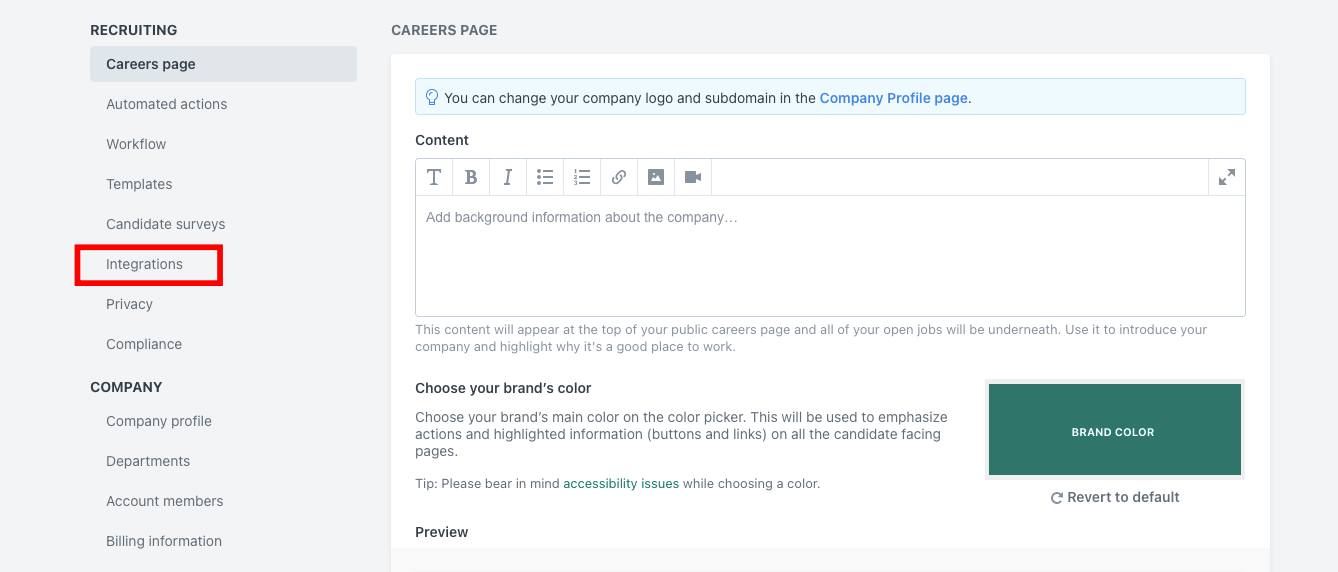Click the insert image icon

(x=656, y=177)
